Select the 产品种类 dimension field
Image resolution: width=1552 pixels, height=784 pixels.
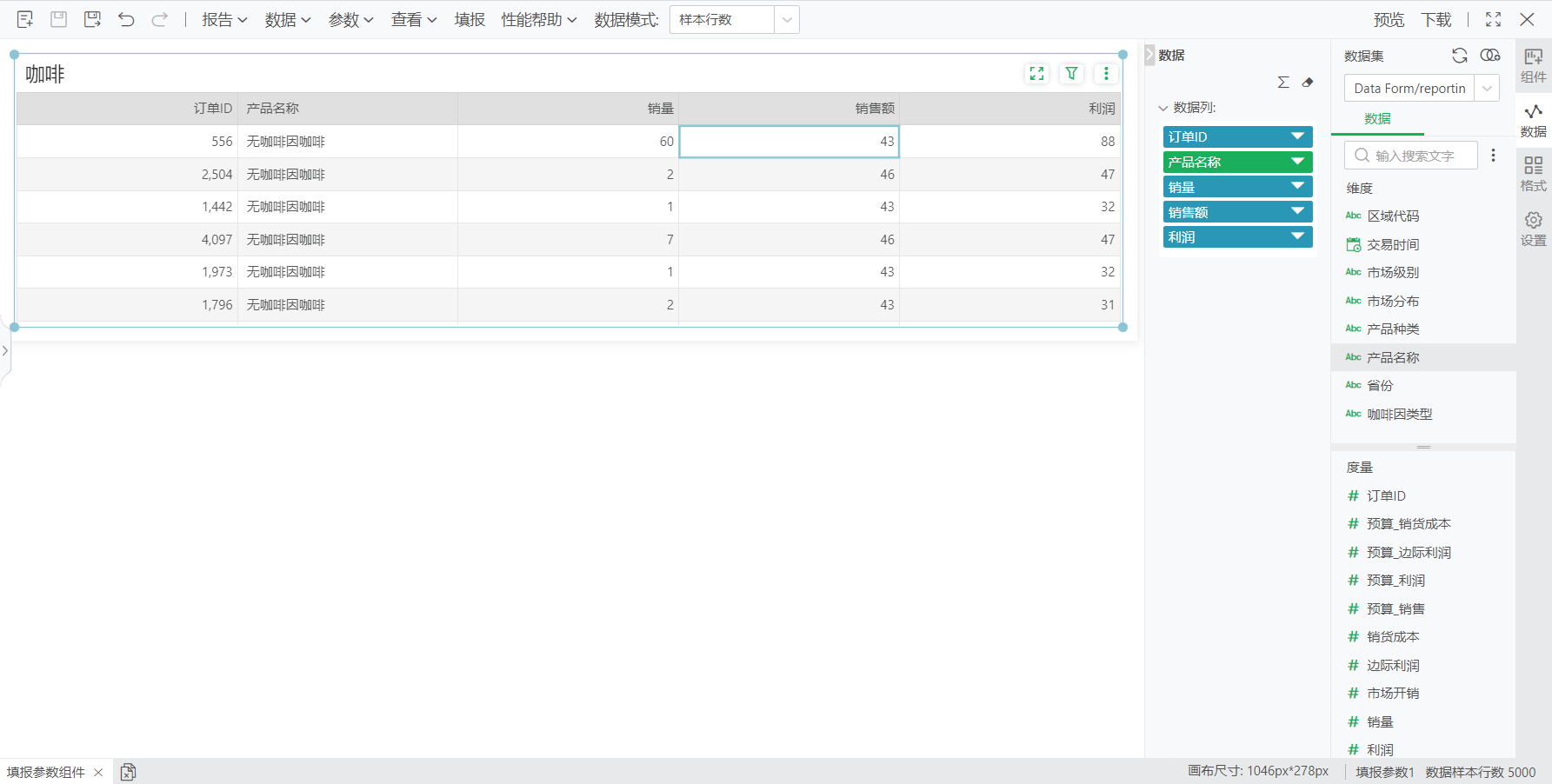(x=1423, y=329)
